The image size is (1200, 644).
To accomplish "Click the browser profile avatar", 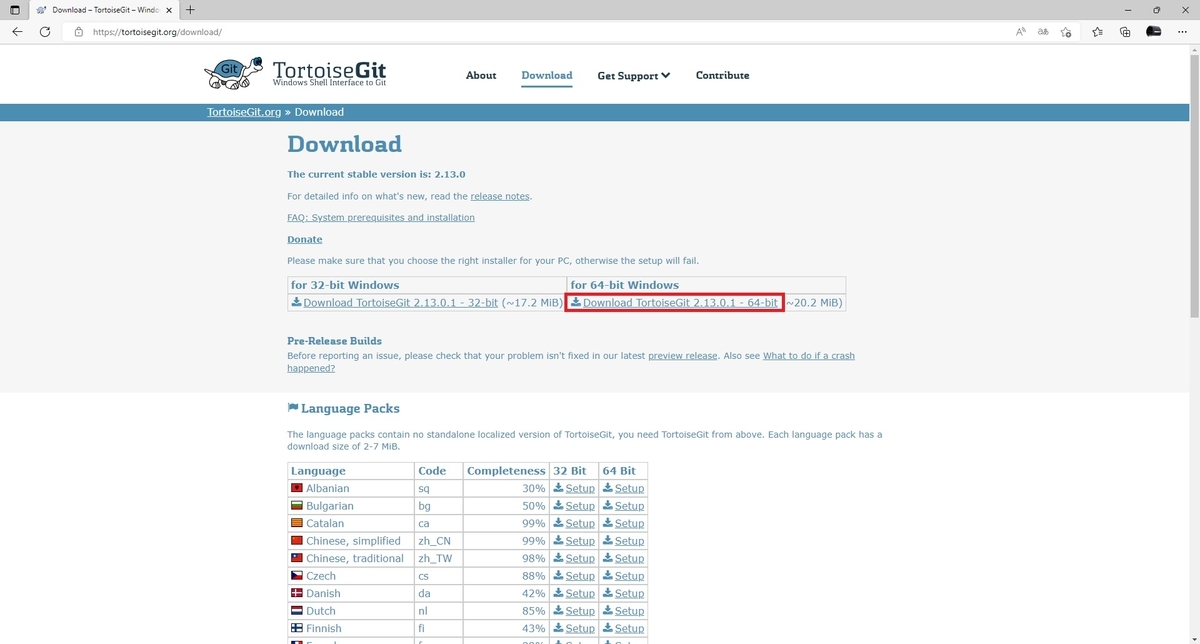I will (x=1153, y=32).
